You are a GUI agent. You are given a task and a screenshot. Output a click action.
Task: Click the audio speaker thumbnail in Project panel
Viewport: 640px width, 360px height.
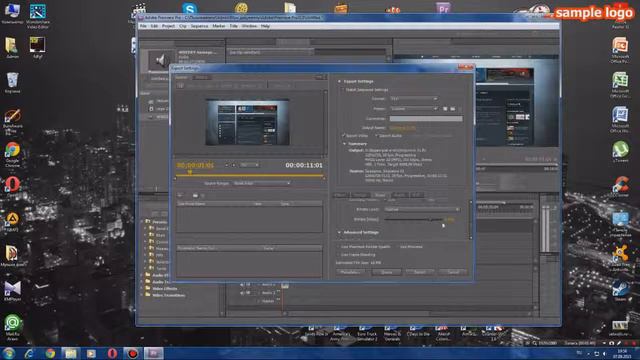160,60
